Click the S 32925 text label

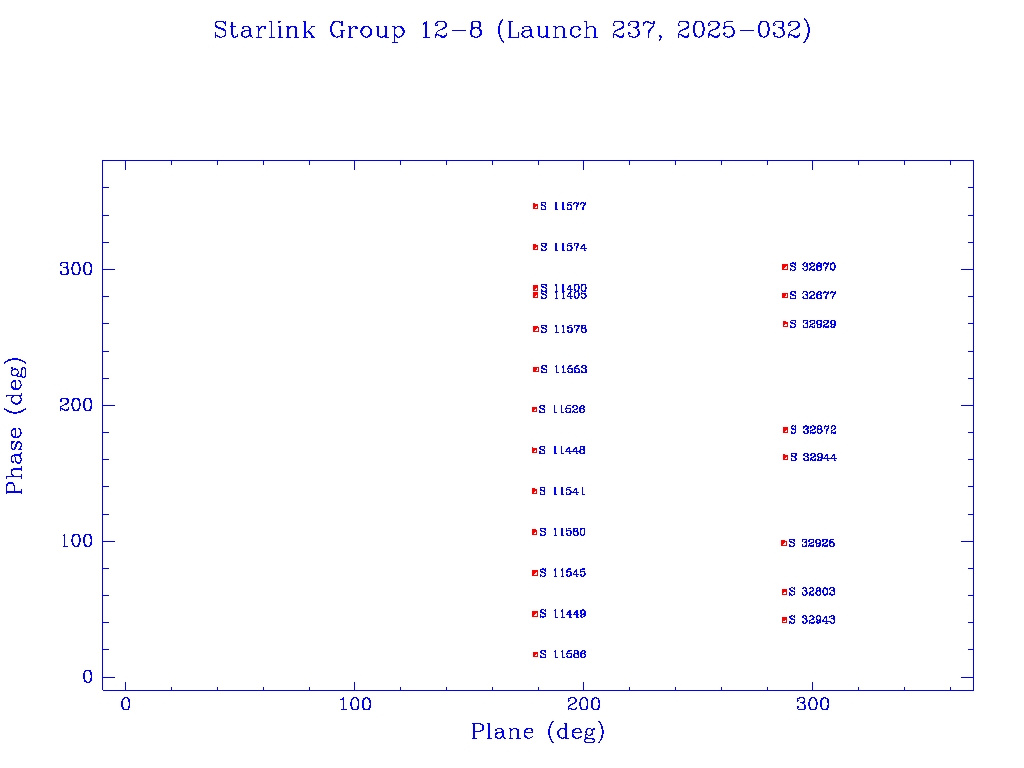pos(811,544)
